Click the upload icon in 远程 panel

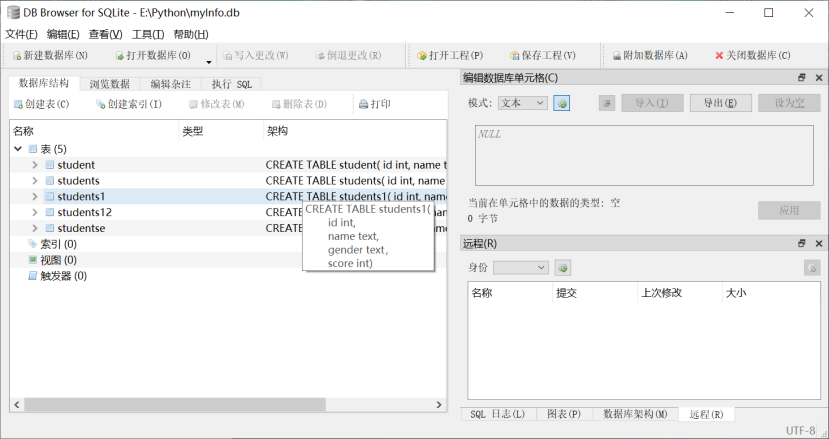812,268
